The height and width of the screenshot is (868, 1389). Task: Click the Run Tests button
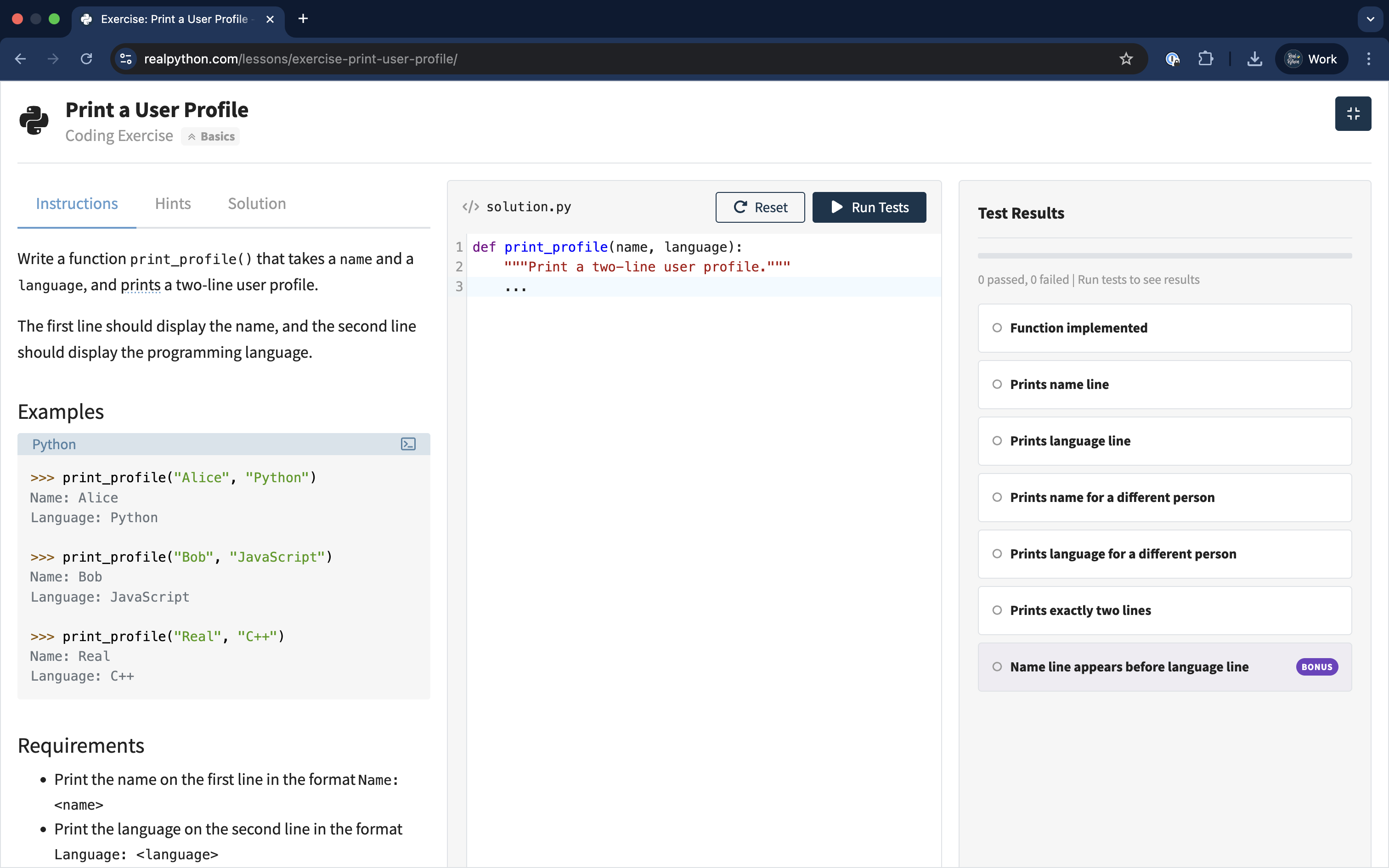point(869,207)
